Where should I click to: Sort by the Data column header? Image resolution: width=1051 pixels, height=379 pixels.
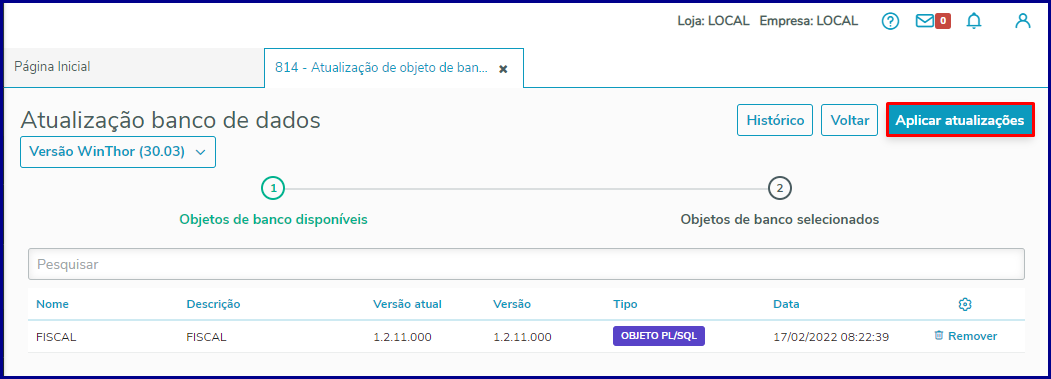[x=786, y=304]
